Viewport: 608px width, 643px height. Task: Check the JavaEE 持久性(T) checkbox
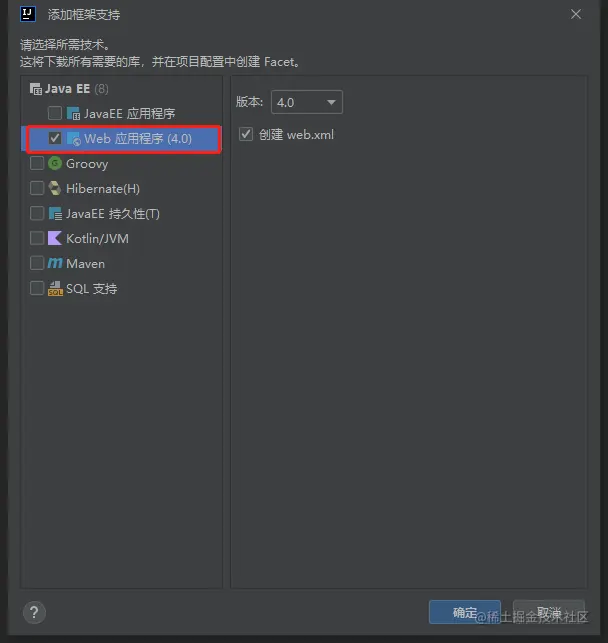[x=37, y=213]
